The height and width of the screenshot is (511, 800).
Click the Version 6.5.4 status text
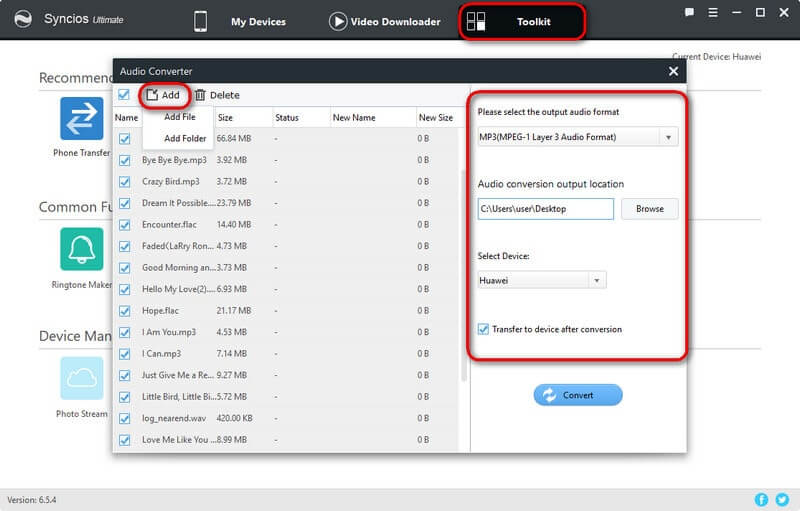(32, 500)
